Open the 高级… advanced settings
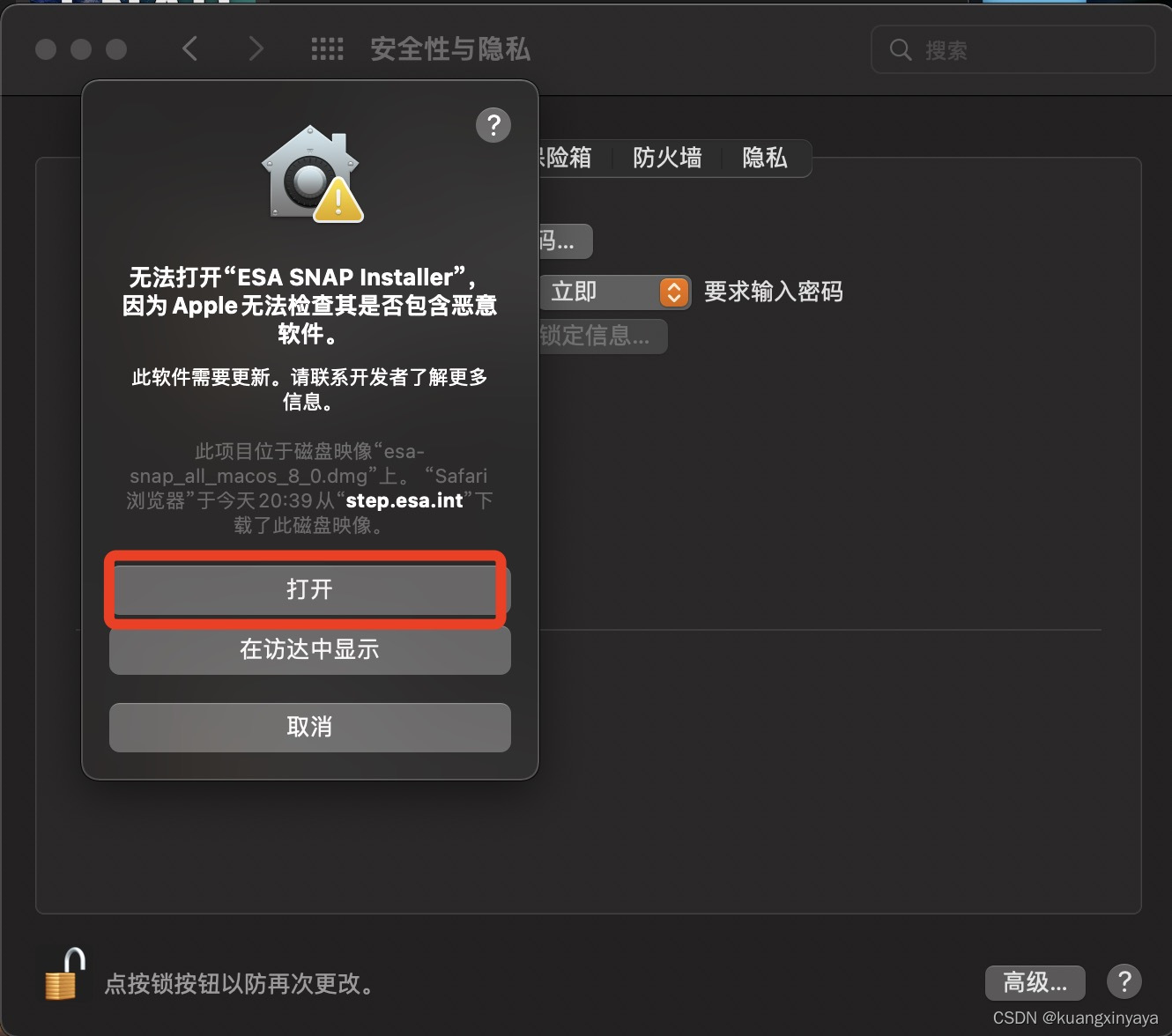 pyautogui.click(x=1035, y=981)
